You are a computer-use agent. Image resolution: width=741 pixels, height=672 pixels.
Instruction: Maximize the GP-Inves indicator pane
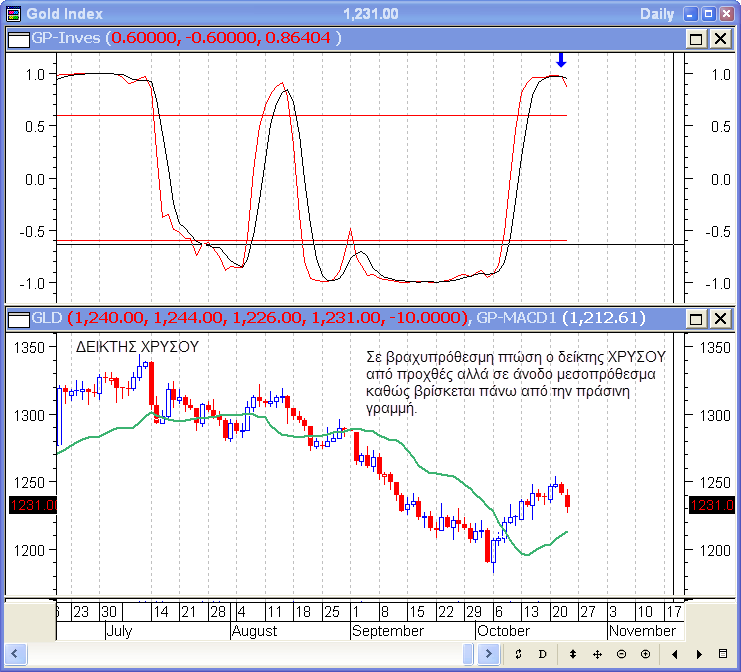696,38
